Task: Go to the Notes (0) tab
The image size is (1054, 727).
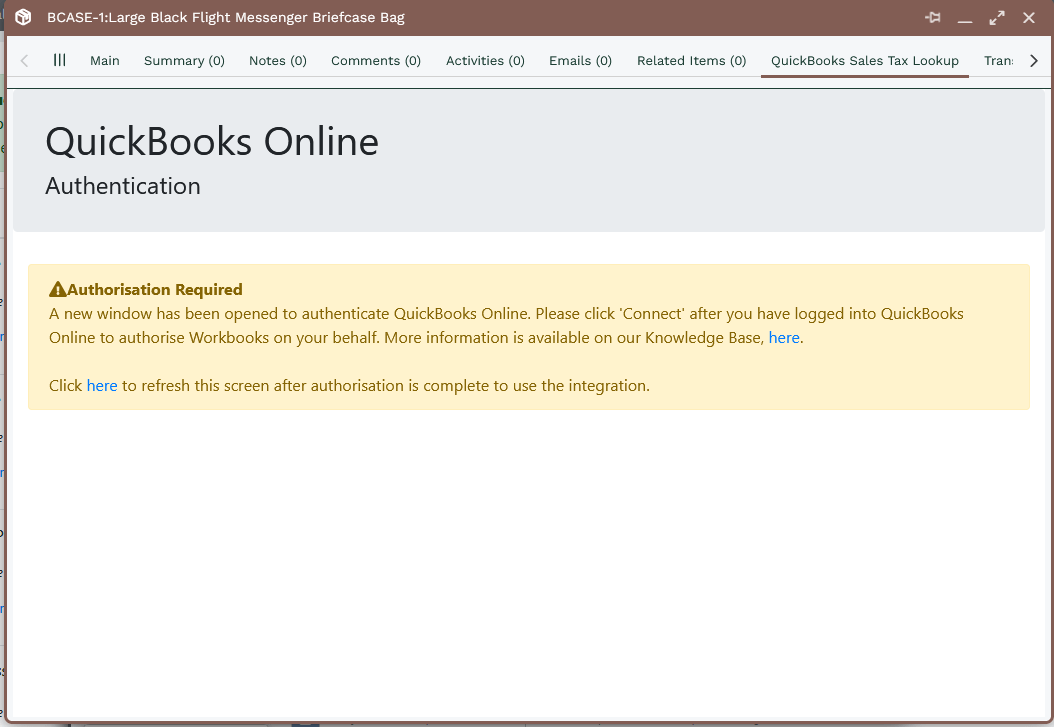Action: pos(278,61)
